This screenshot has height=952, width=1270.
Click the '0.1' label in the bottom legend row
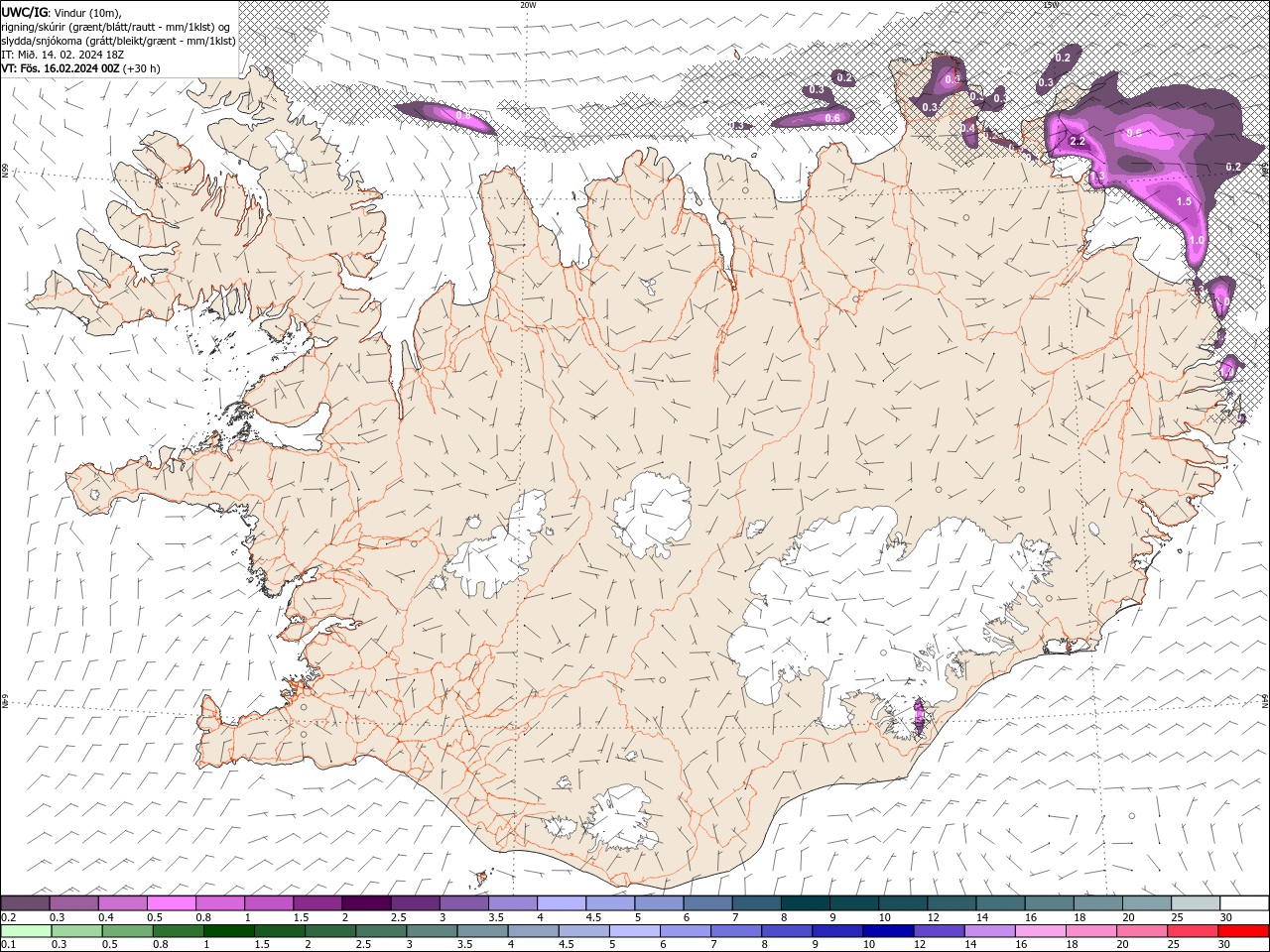[x=7, y=945]
